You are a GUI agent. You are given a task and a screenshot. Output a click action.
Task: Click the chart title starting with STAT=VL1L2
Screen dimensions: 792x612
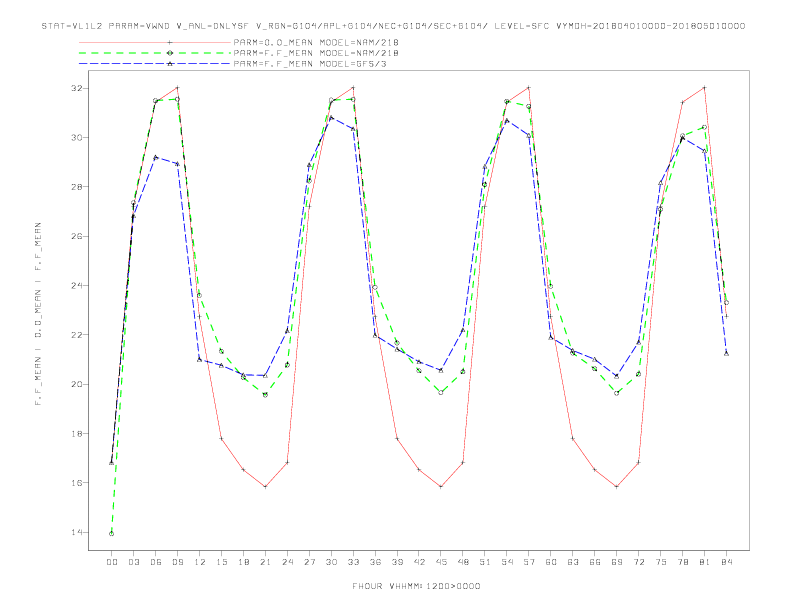pos(393,26)
